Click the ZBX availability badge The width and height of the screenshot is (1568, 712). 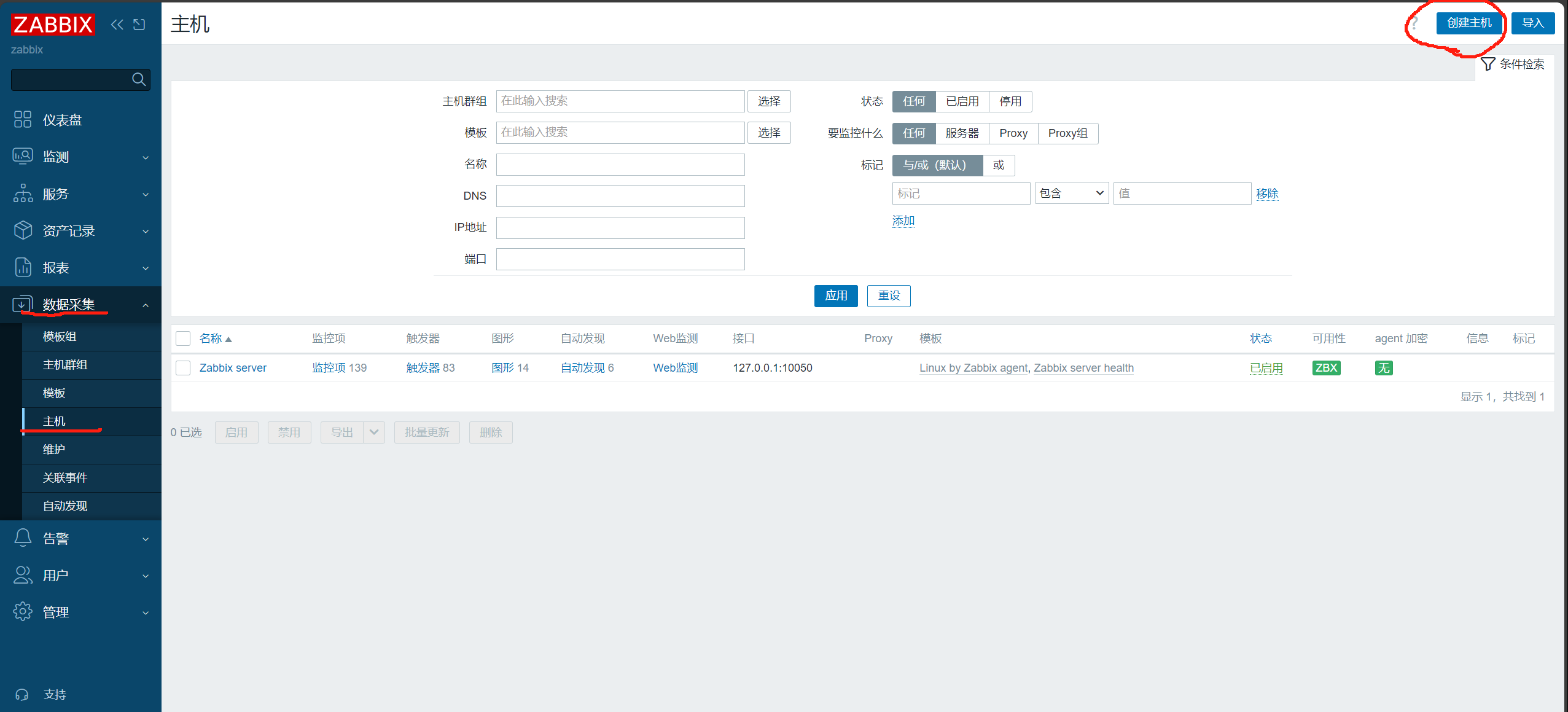tap(1326, 368)
